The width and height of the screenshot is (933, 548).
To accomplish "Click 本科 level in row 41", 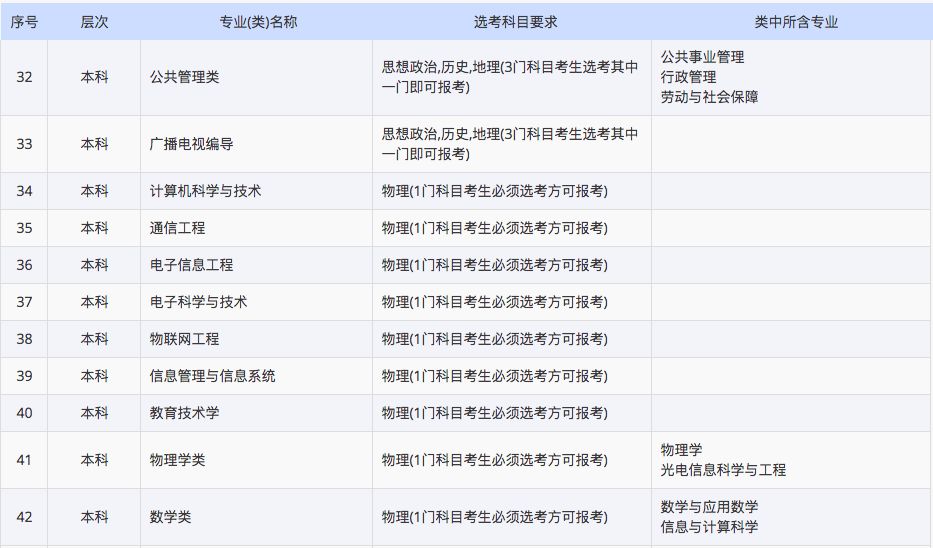I will click(94, 460).
